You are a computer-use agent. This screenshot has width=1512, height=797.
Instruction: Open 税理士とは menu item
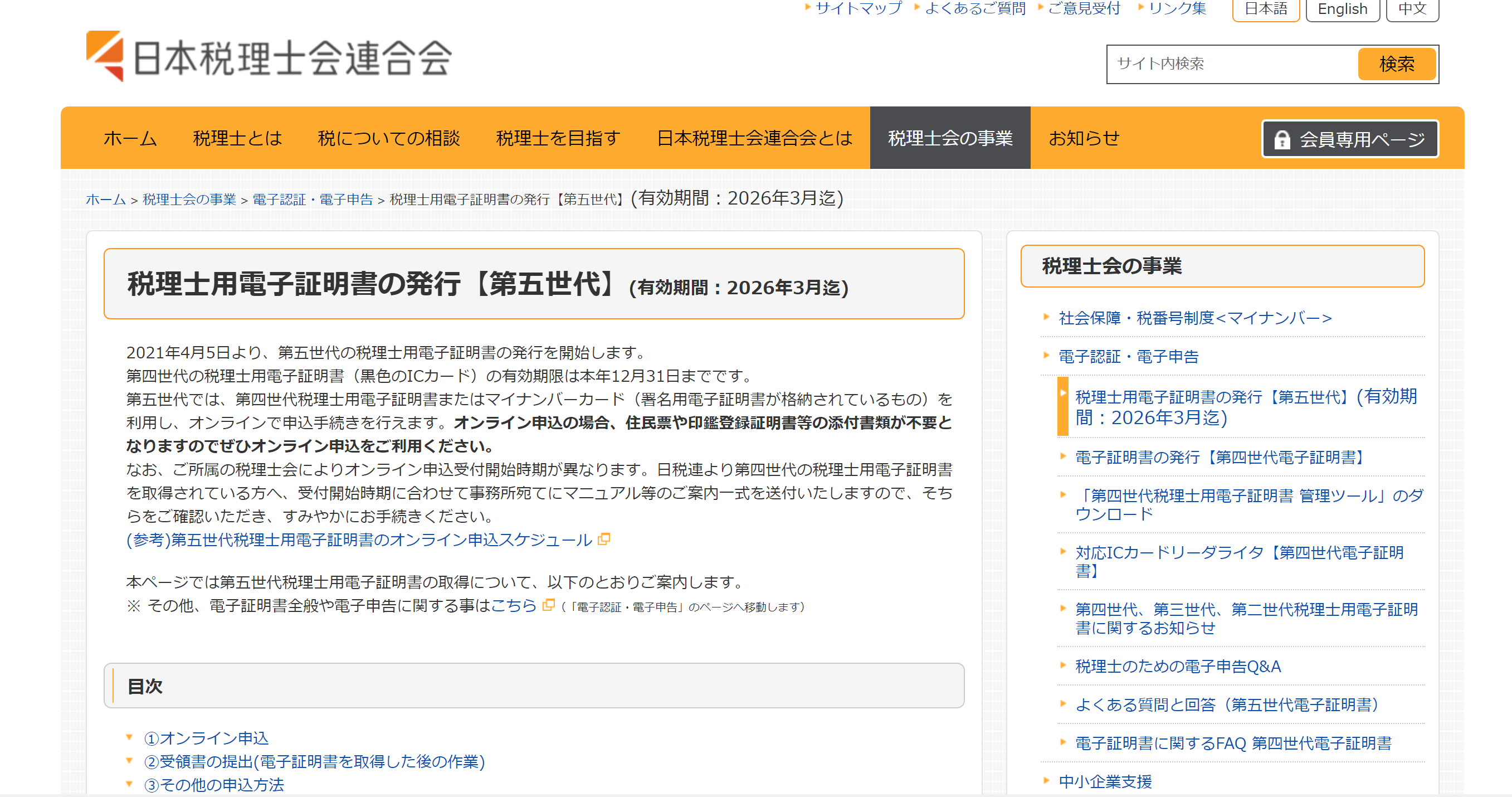coord(237,138)
